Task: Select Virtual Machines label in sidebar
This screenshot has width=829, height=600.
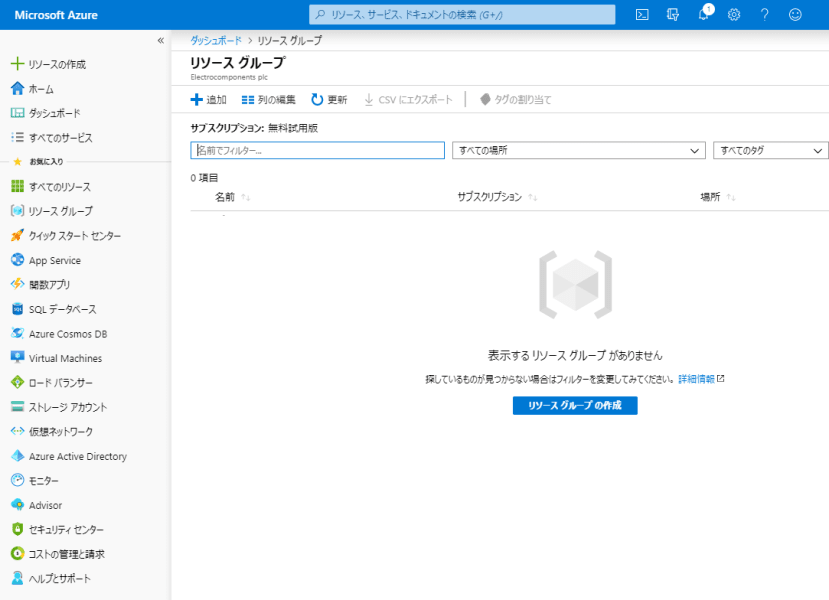Action: [66, 358]
